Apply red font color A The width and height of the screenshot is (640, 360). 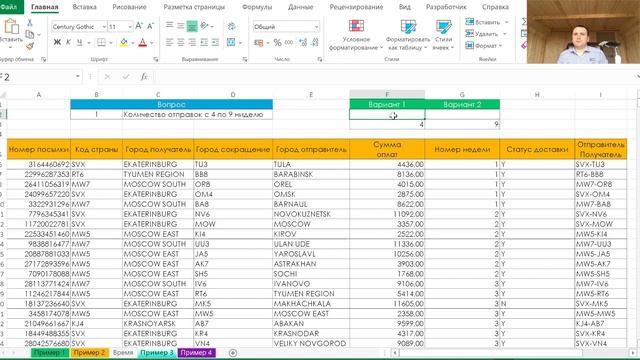(142, 42)
